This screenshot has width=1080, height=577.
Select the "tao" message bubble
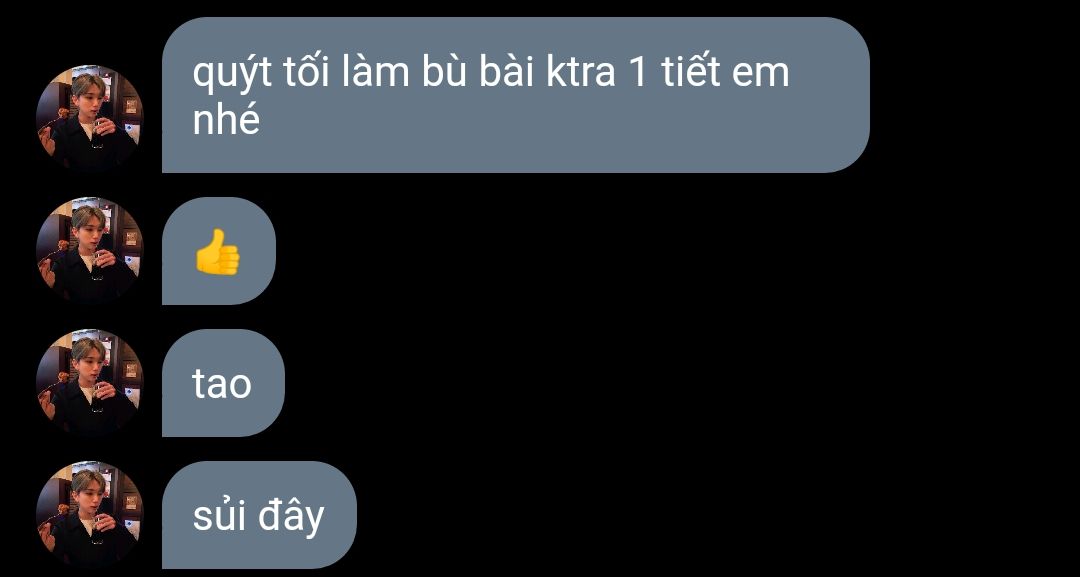[223, 383]
